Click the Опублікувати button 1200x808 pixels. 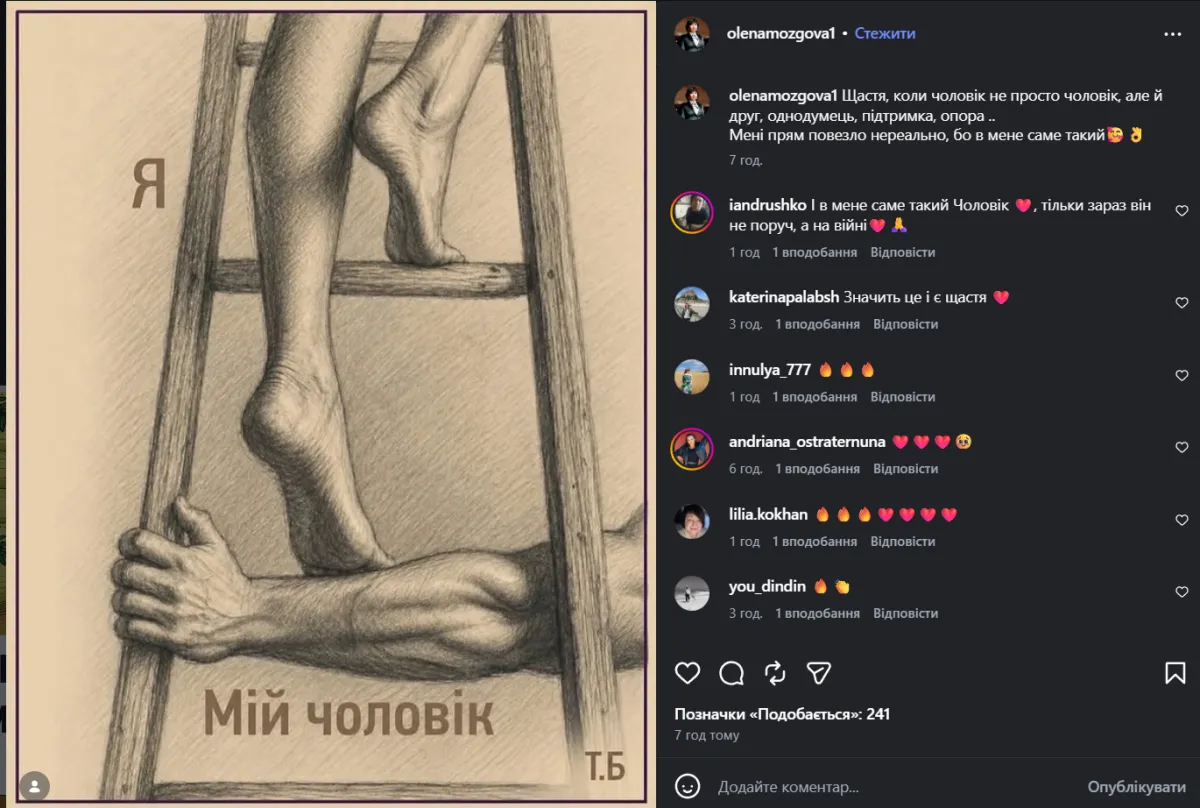[x=1136, y=787]
